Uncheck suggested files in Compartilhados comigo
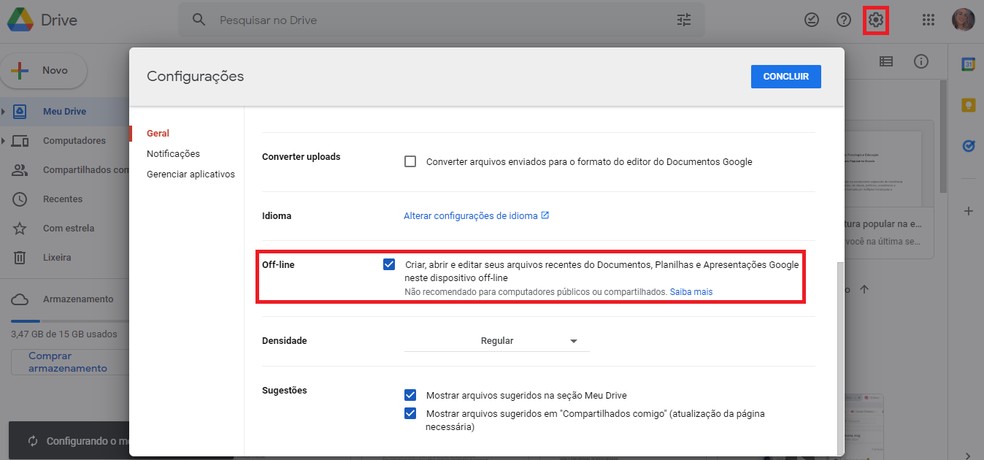Image resolution: width=984 pixels, height=460 pixels. (x=410, y=414)
